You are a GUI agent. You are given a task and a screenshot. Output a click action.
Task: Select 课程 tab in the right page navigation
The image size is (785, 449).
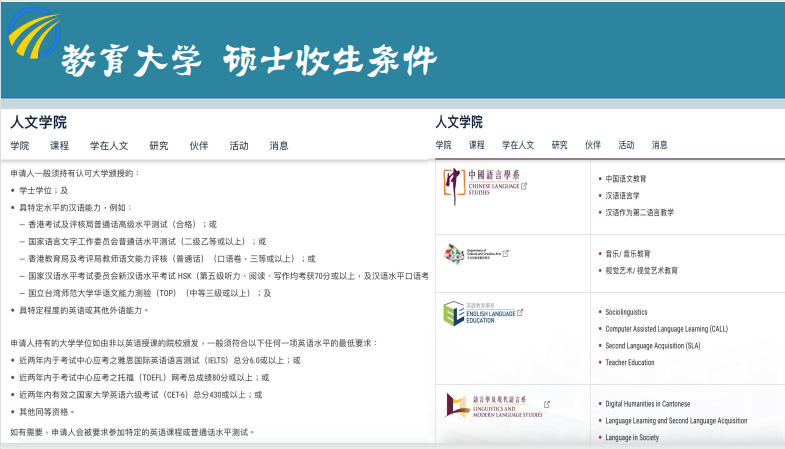pos(477,145)
